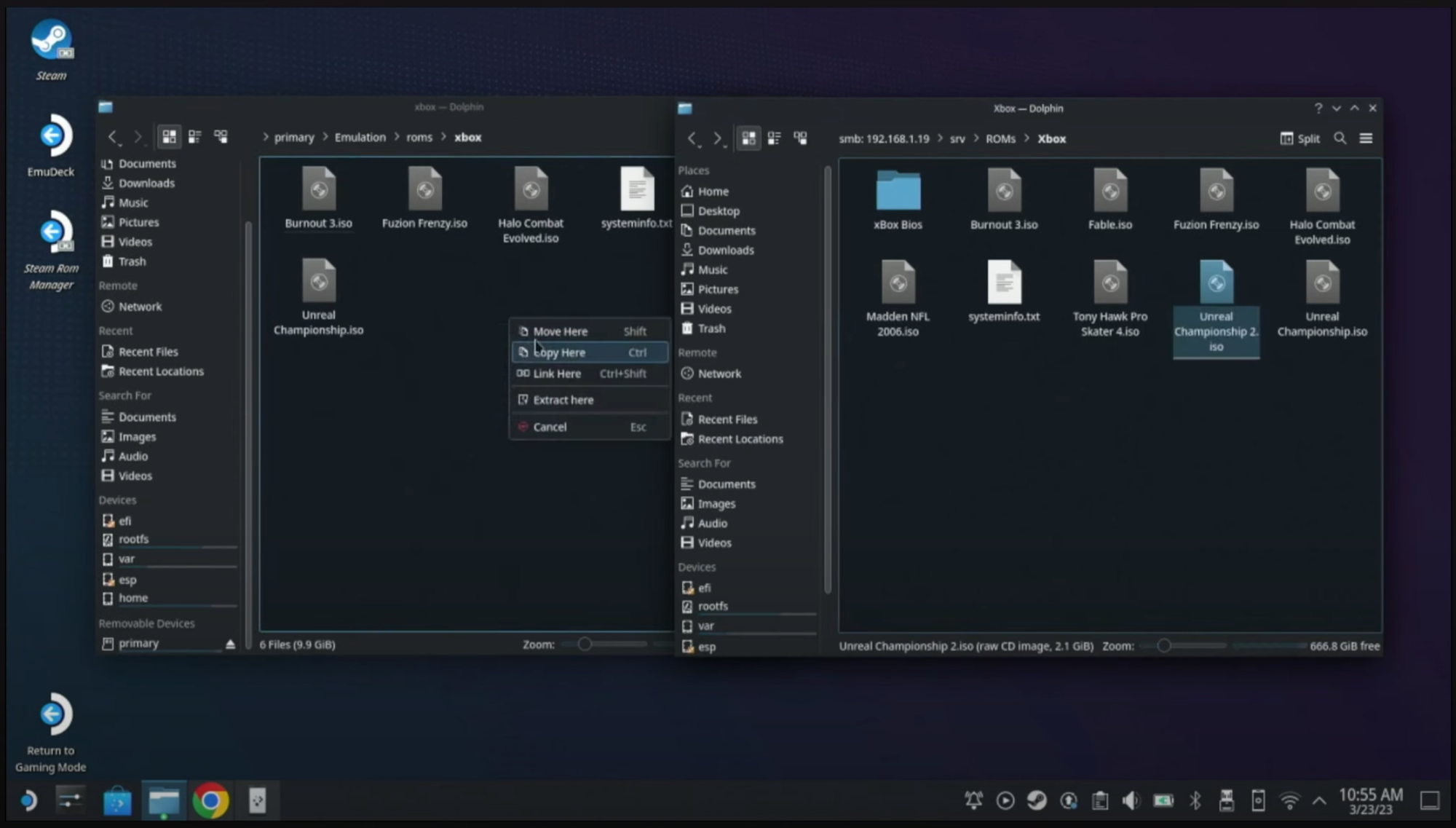The width and height of the screenshot is (1456, 828).
Task: Choose Link Here from context menu
Action: [590, 374]
